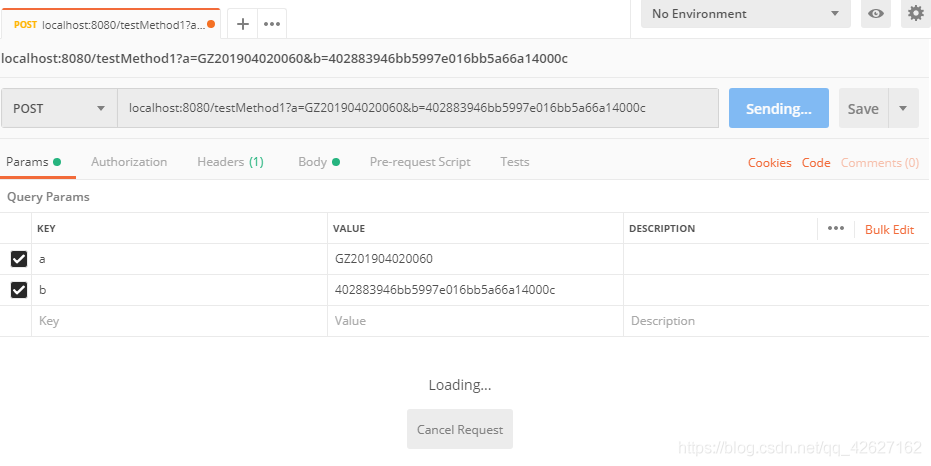The height and width of the screenshot is (466, 931).
Task: Click the query params three-dot column options
Action: (x=836, y=229)
